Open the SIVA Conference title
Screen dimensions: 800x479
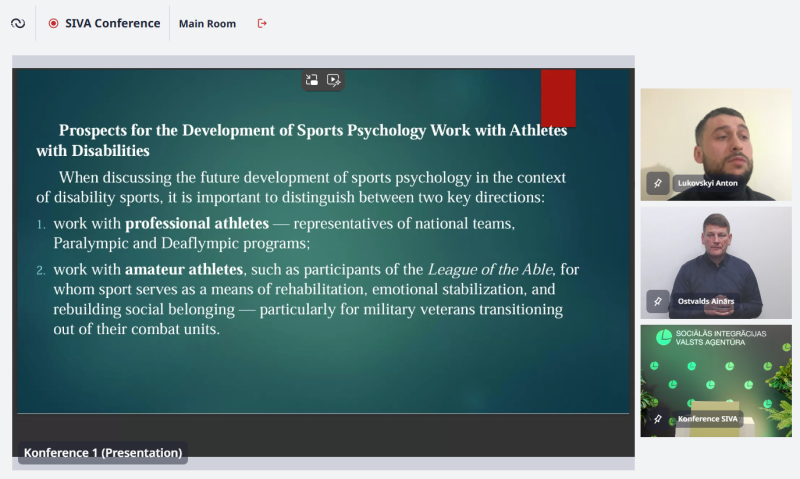click(x=113, y=23)
